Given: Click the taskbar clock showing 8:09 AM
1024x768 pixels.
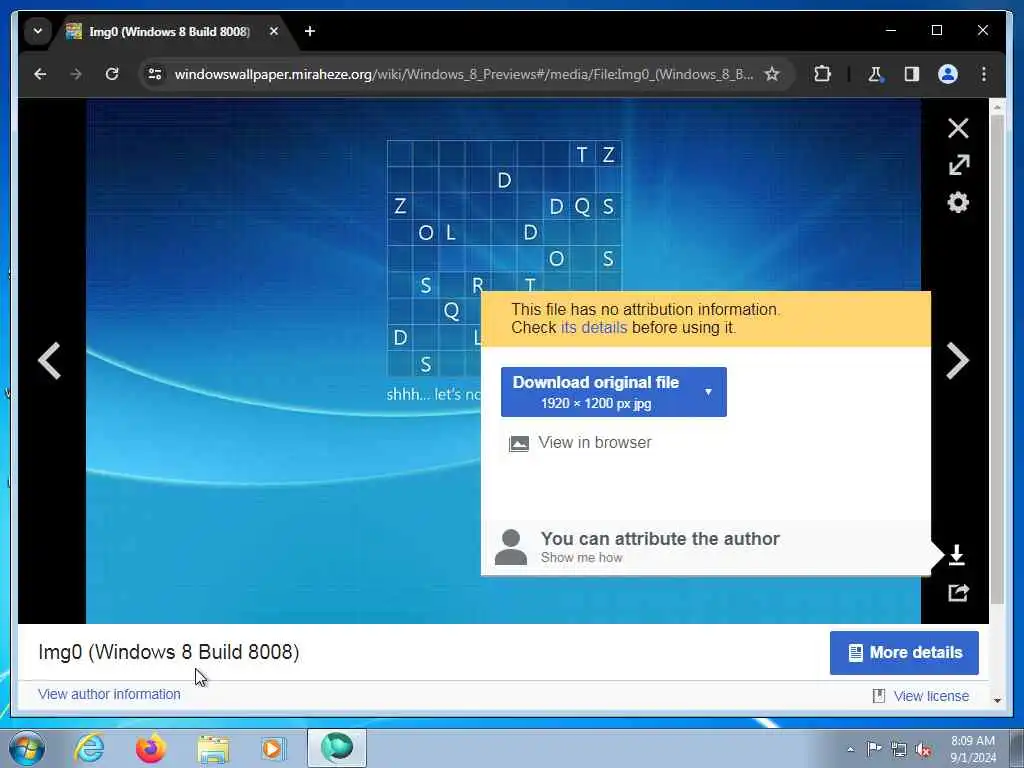Looking at the screenshot, I should [973, 749].
